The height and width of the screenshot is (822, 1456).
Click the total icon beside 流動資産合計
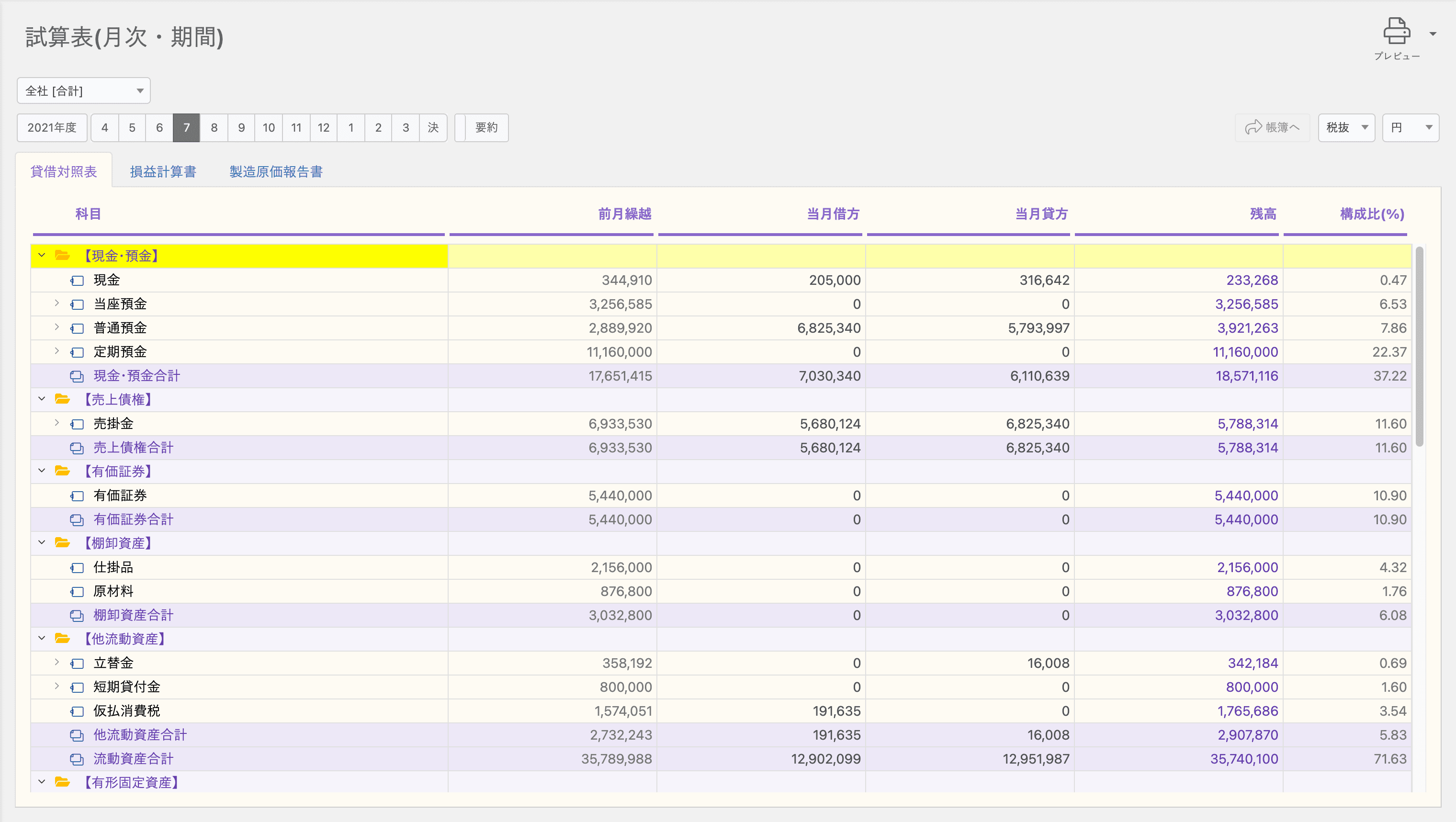(x=77, y=759)
